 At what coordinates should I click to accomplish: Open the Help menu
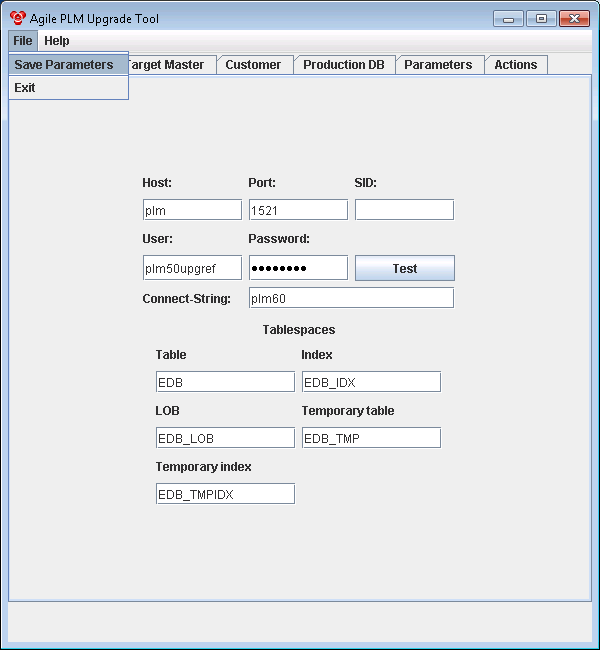[57, 41]
